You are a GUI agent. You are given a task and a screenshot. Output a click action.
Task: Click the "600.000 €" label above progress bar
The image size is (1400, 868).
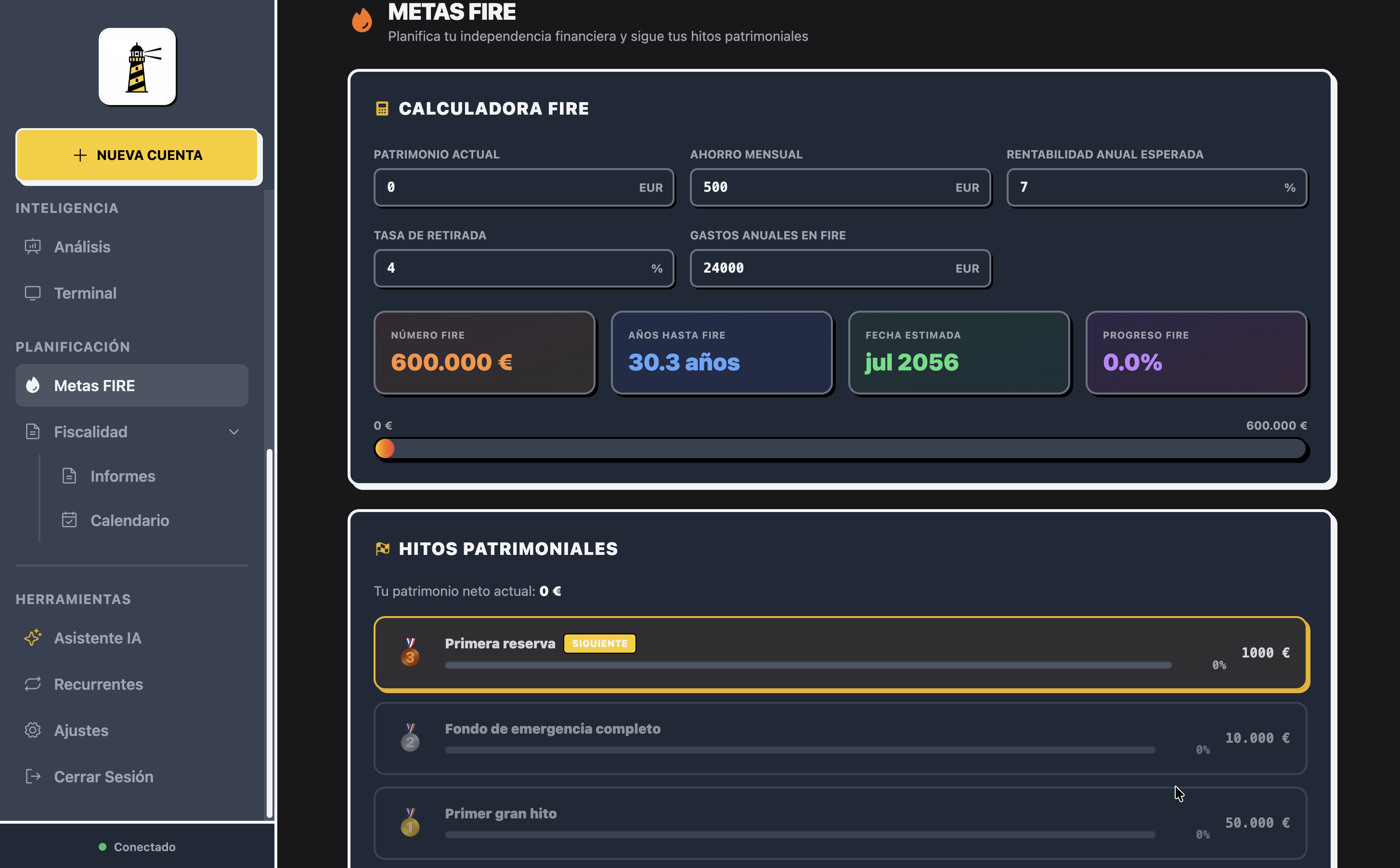[1276, 425]
